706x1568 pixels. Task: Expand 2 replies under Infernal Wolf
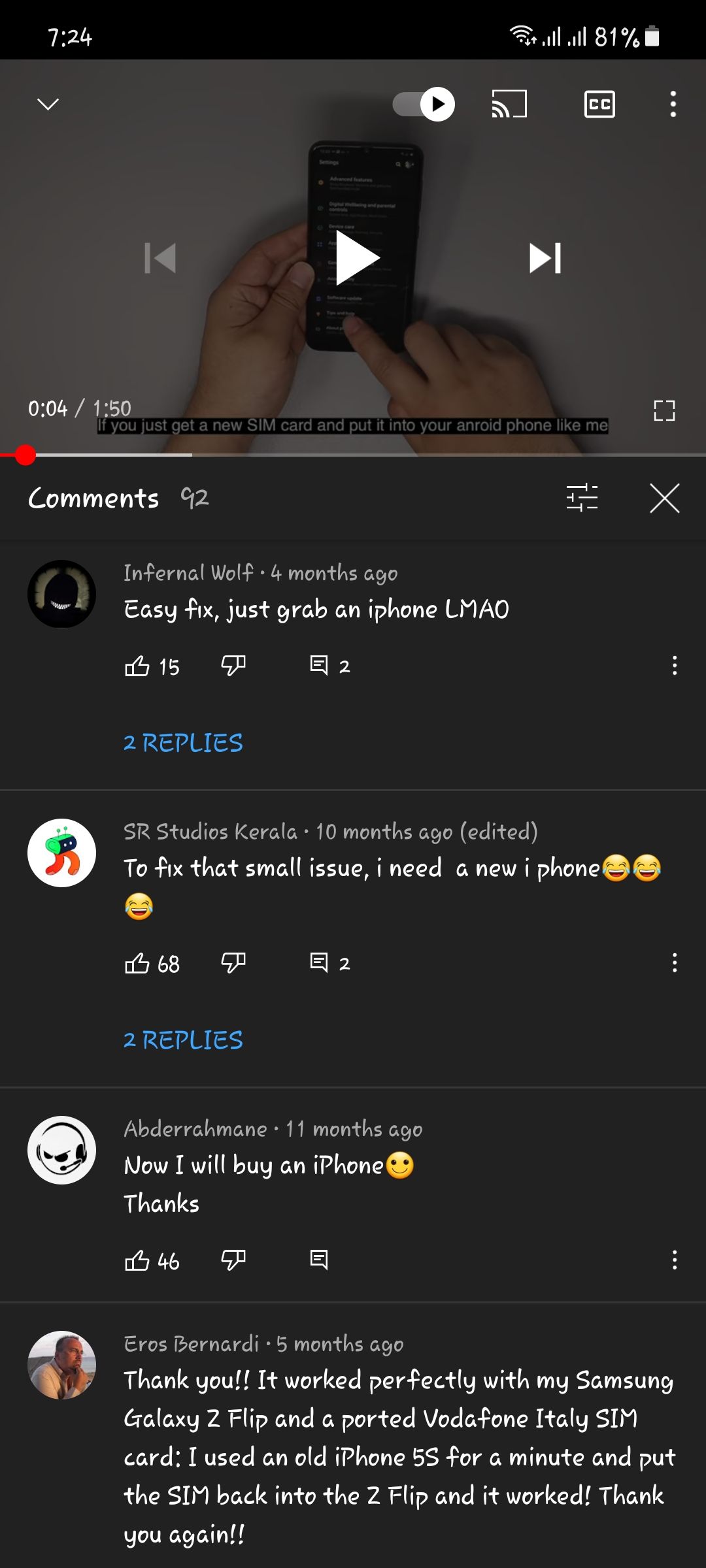(x=183, y=743)
